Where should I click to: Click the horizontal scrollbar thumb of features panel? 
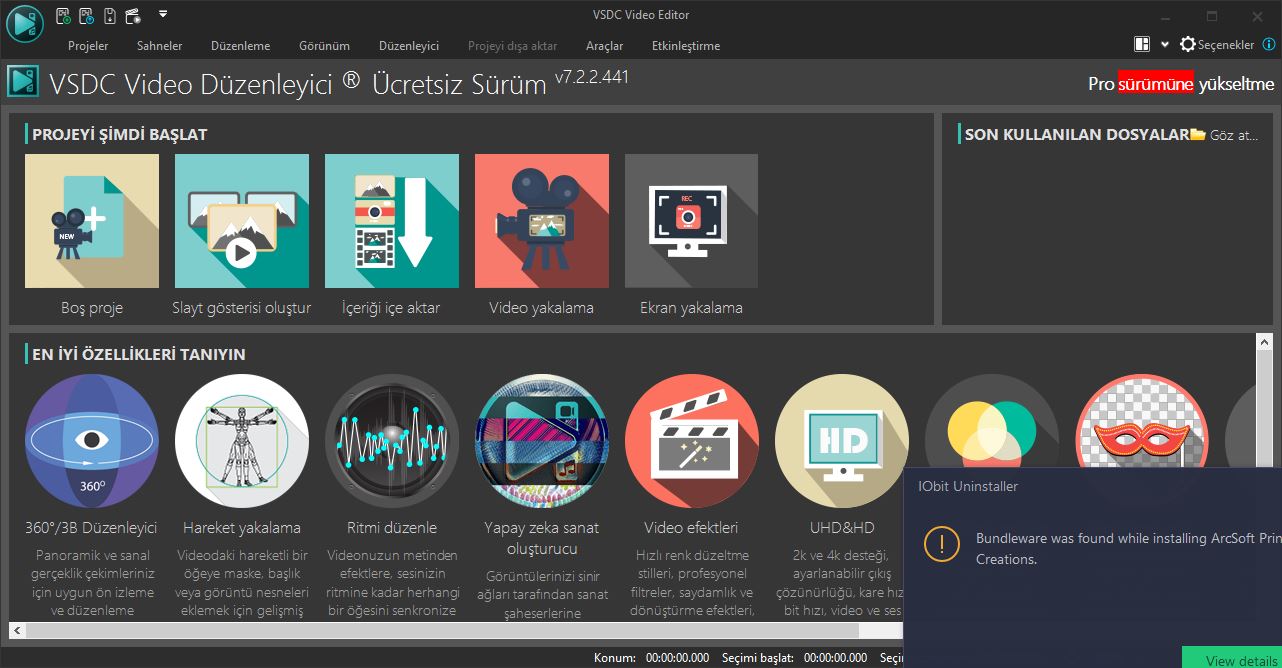pyautogui.click(x=442, y=631)
